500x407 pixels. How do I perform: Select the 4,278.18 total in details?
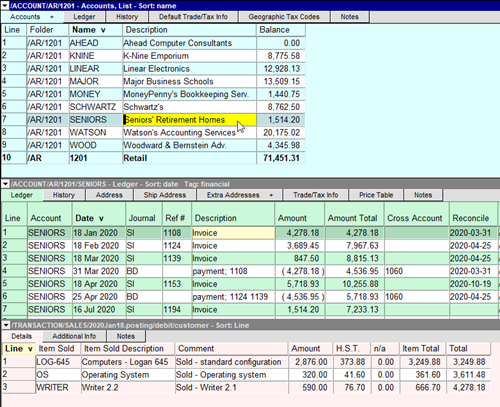click(468, 388)
